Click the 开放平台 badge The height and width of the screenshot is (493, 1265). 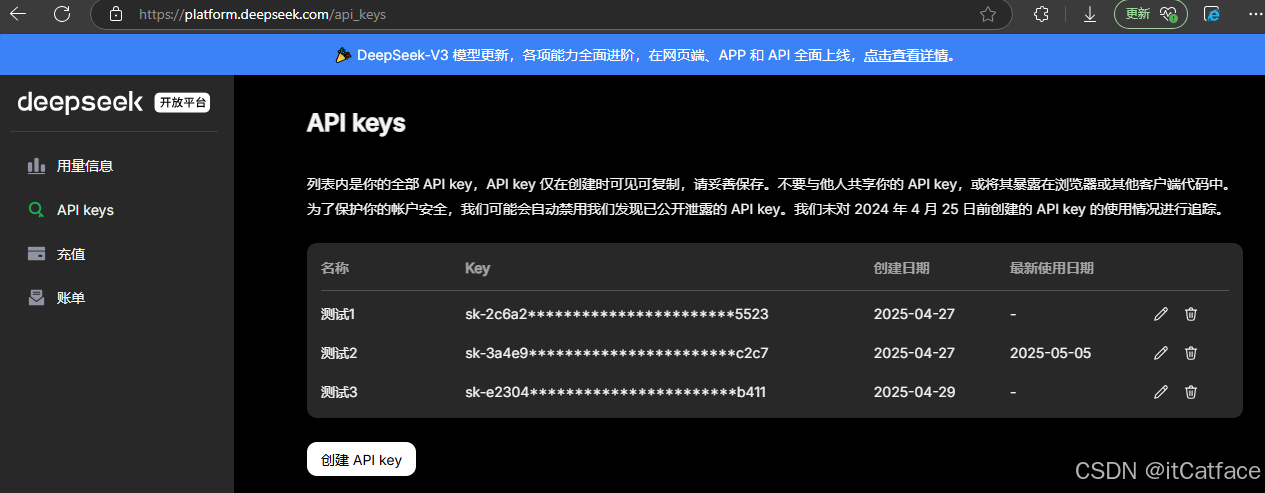point(182,103)
